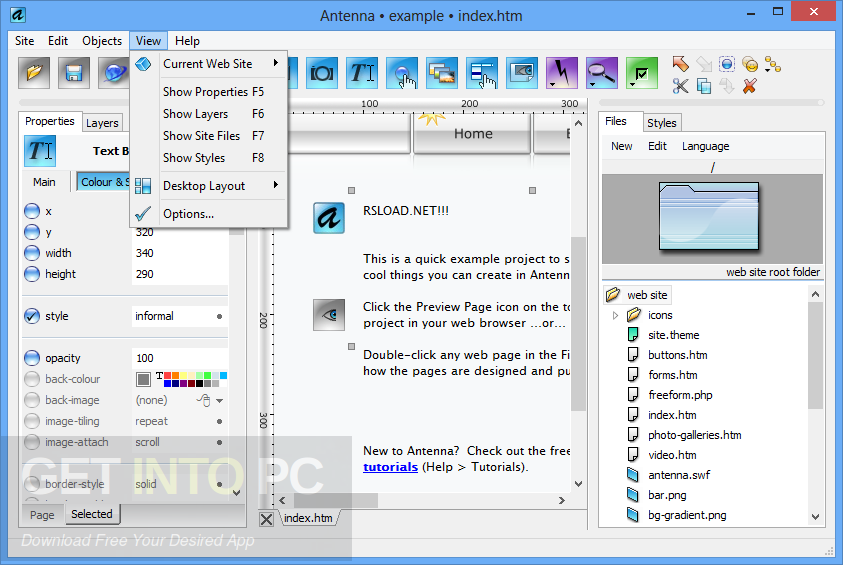Click the web site root folder thumbnail
The width and height of the screenshot is (843, 565).
(x=709, y=217)
